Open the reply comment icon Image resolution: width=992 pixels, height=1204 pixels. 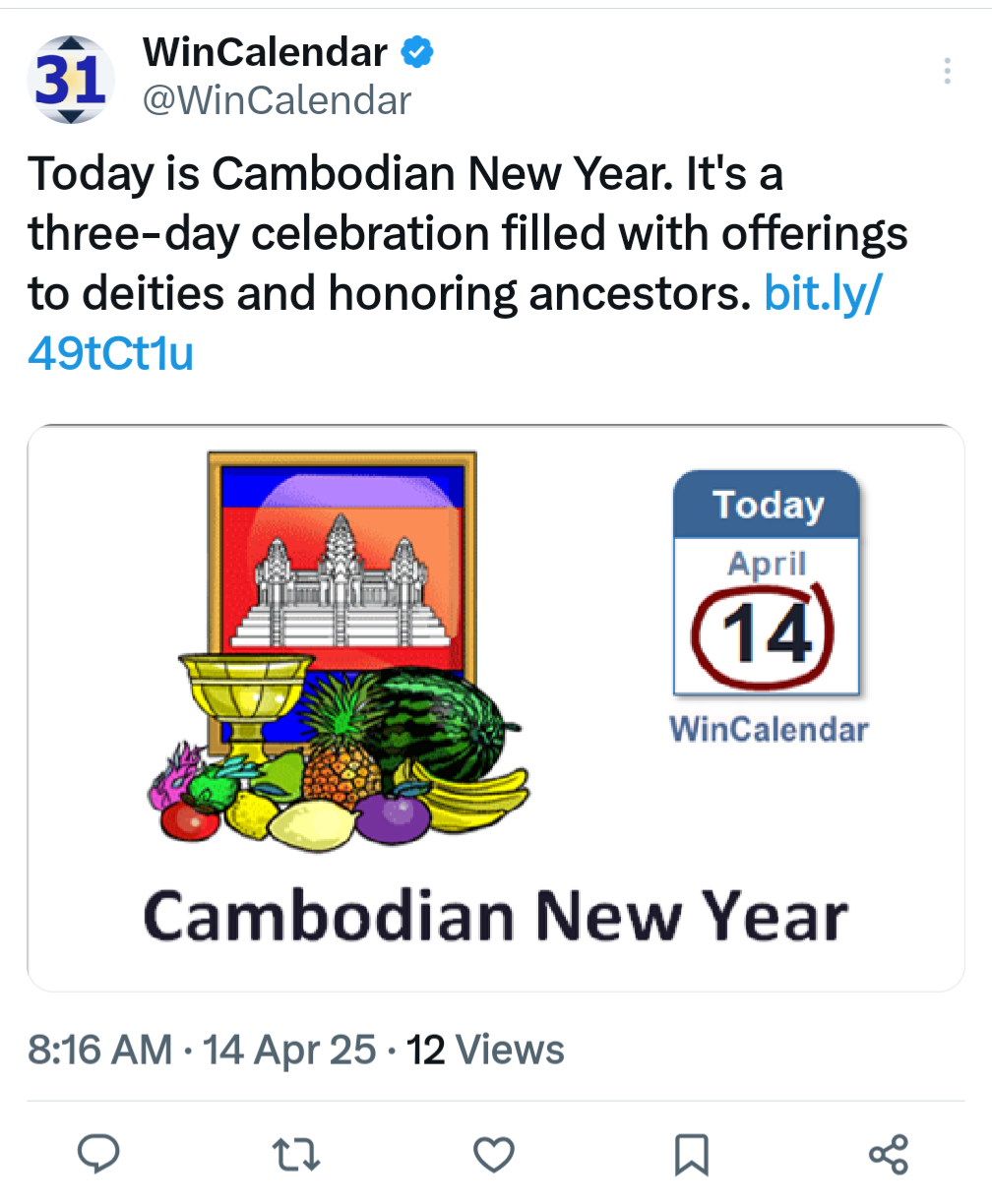pyautogui.click(x=98, y=1154)
